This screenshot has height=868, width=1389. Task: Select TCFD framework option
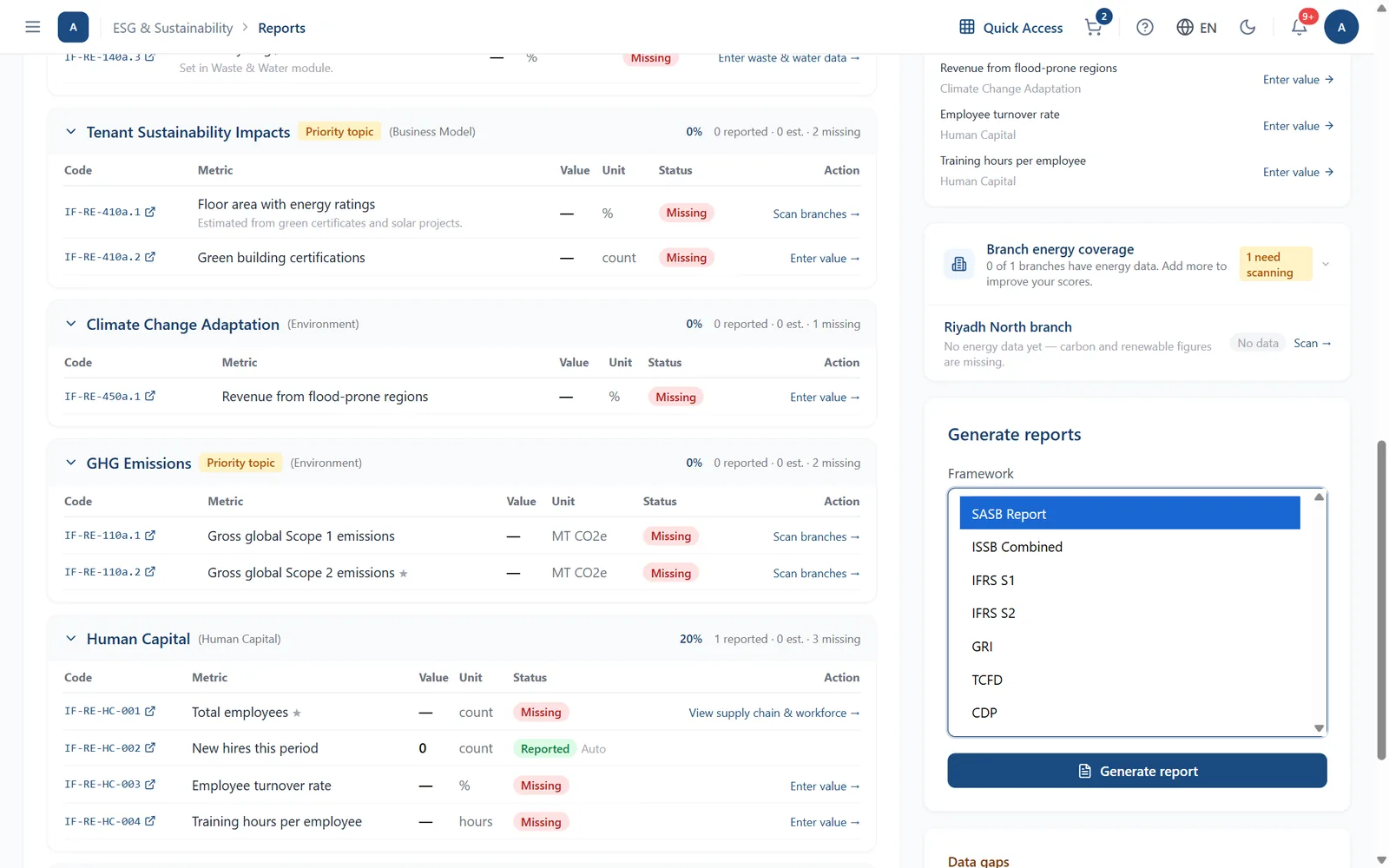point(1129,680)
